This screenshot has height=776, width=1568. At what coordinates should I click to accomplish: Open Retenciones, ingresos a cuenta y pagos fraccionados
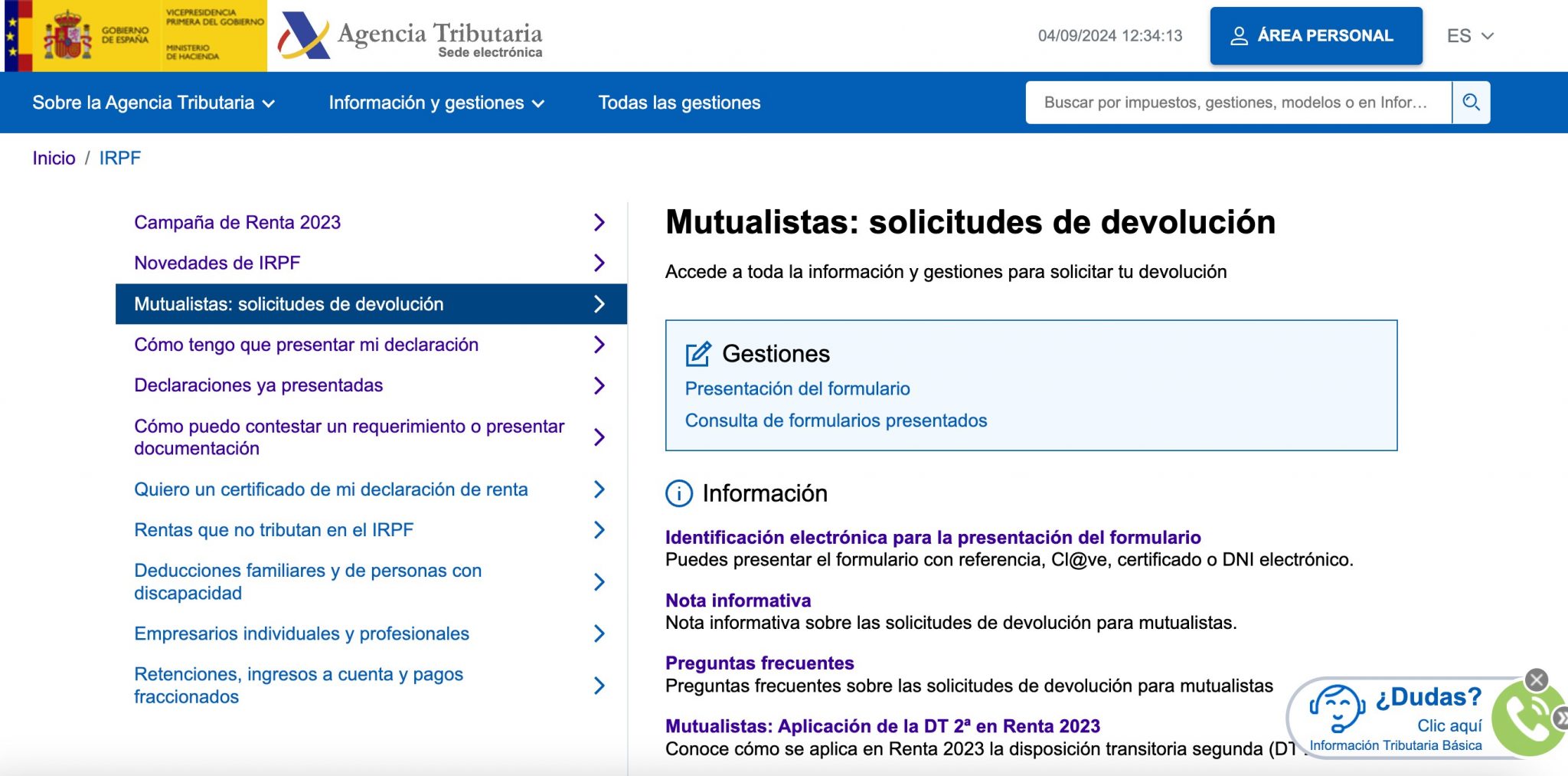click(299, 685)
